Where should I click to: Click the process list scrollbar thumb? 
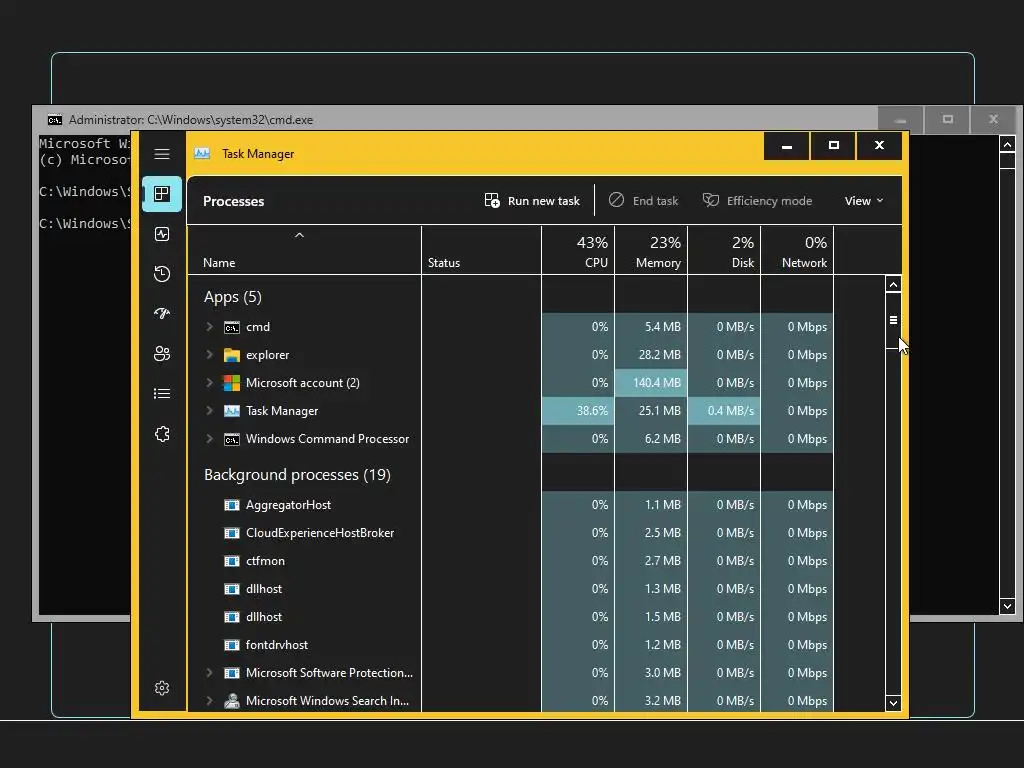[x=893, y=321]
